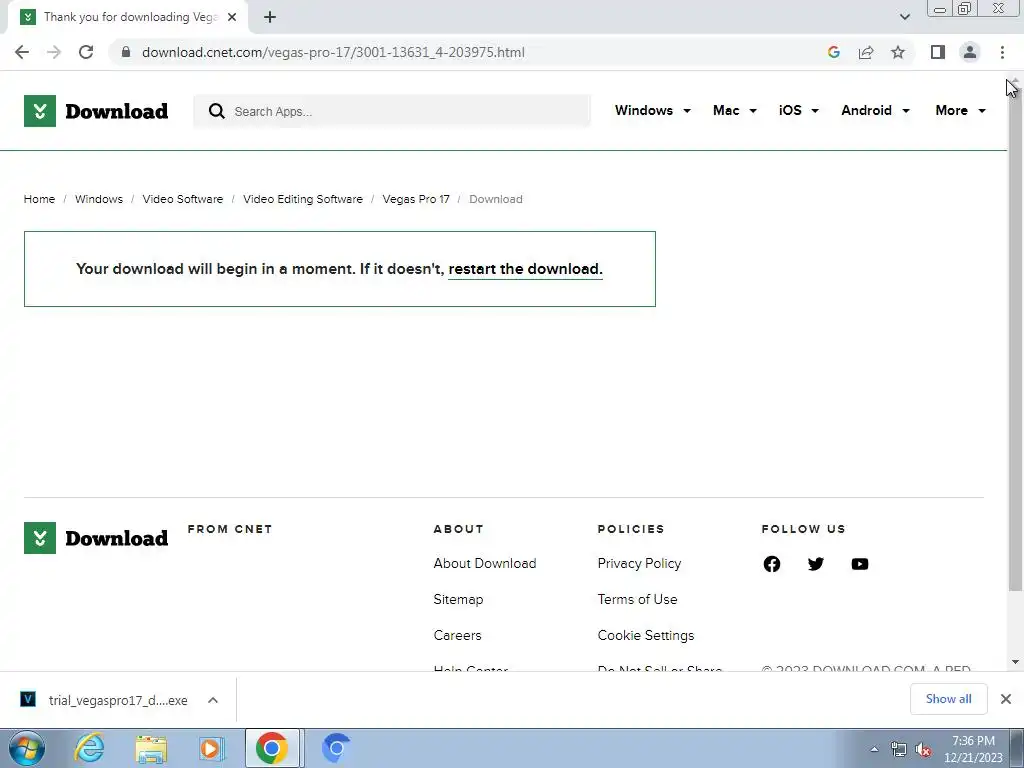View site information via the lock icon
Viewport: 1024px width, 768px height.
pyautogui.click(x=126, y=52)
